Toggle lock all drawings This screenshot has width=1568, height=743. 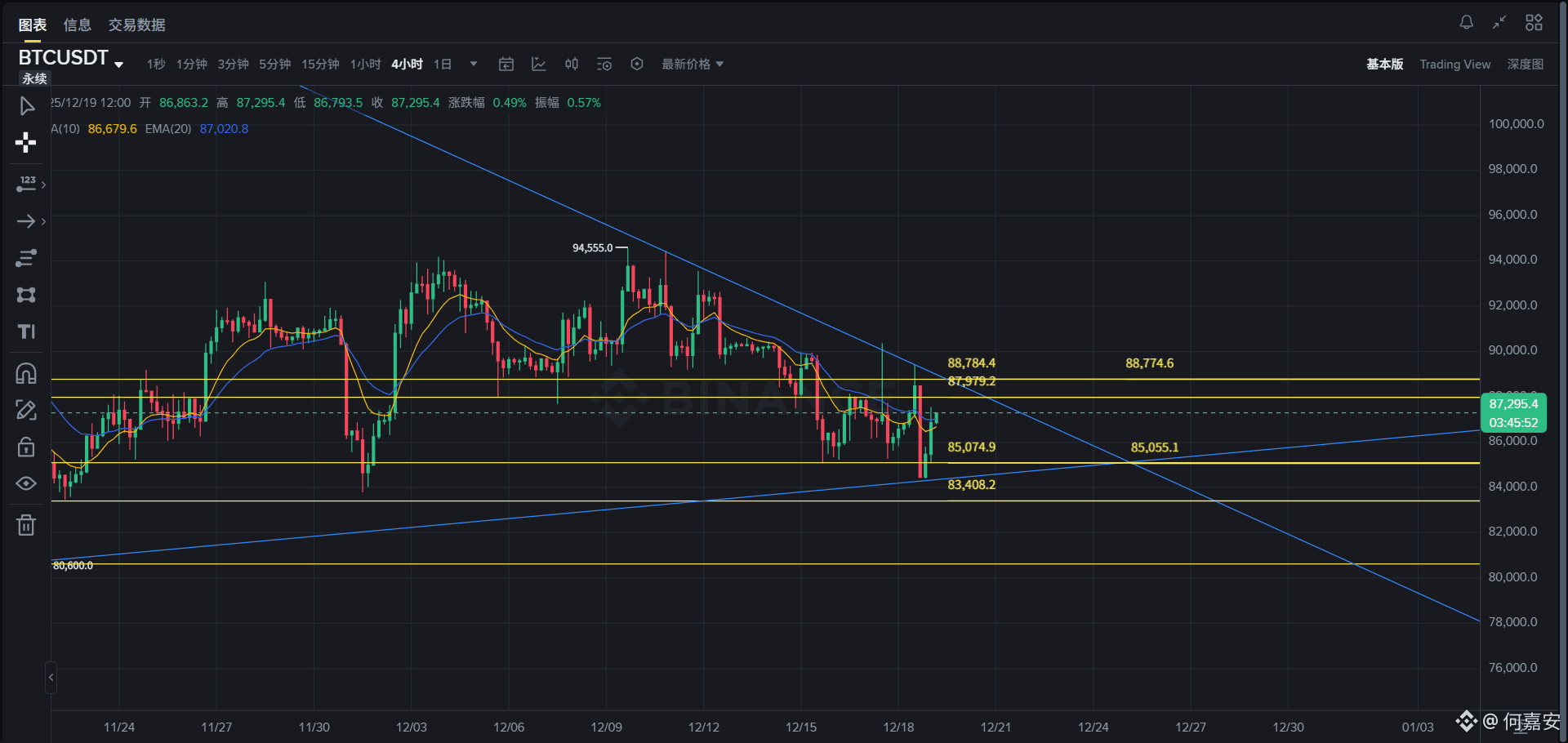[x=26, y=447]
